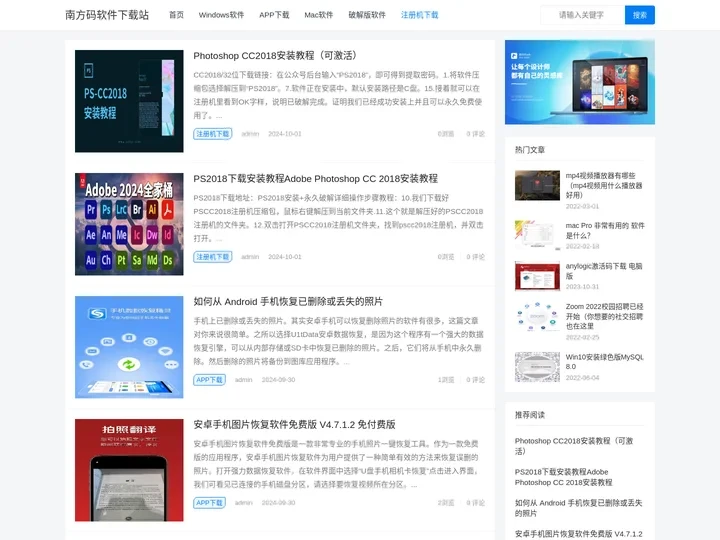Open mac Pro 非常有用的 软件 article
Screen dimensions: 720x540
605,231
